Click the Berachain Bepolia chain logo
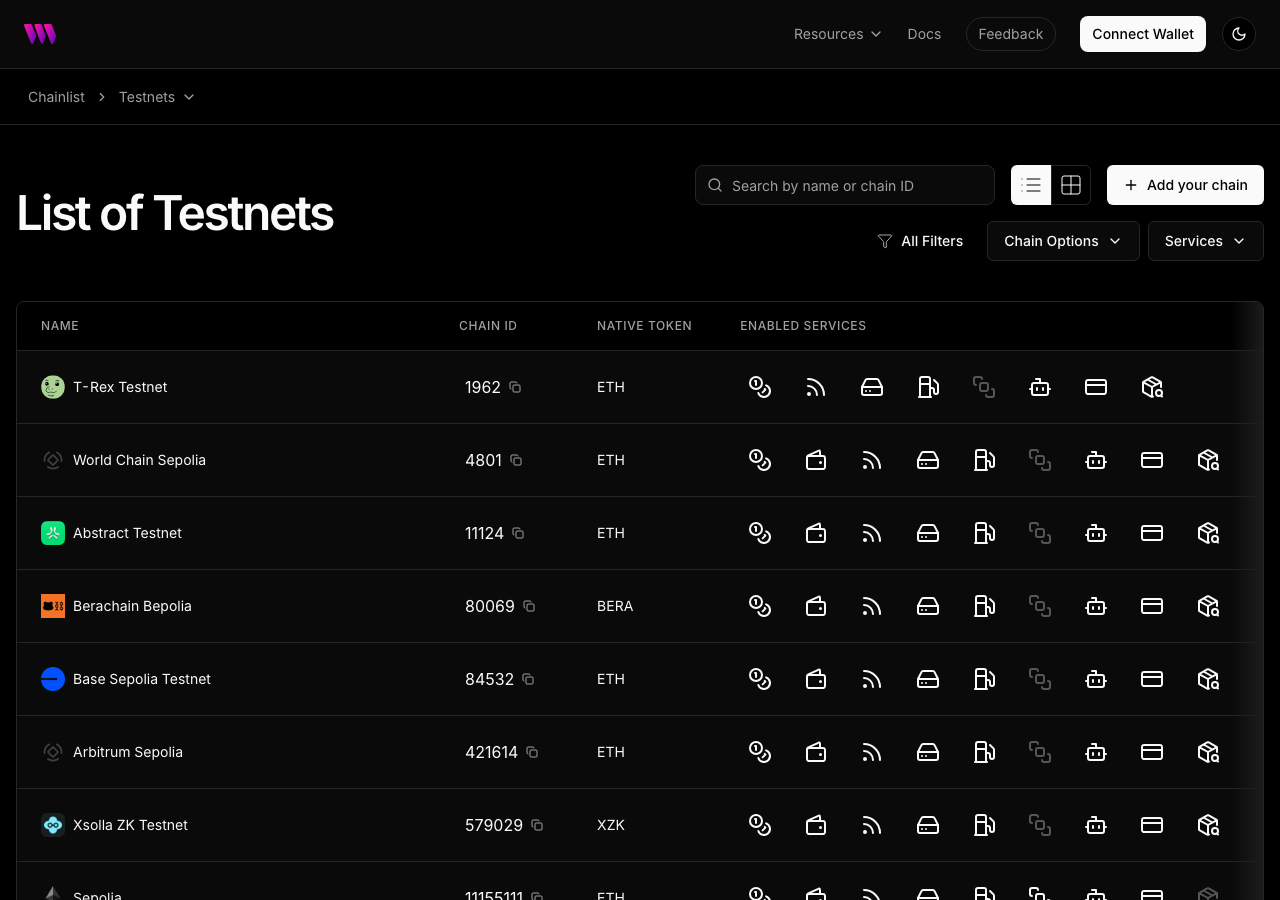Image resolution: width=1280 pixels, height=900 pixels. point(53,606)
